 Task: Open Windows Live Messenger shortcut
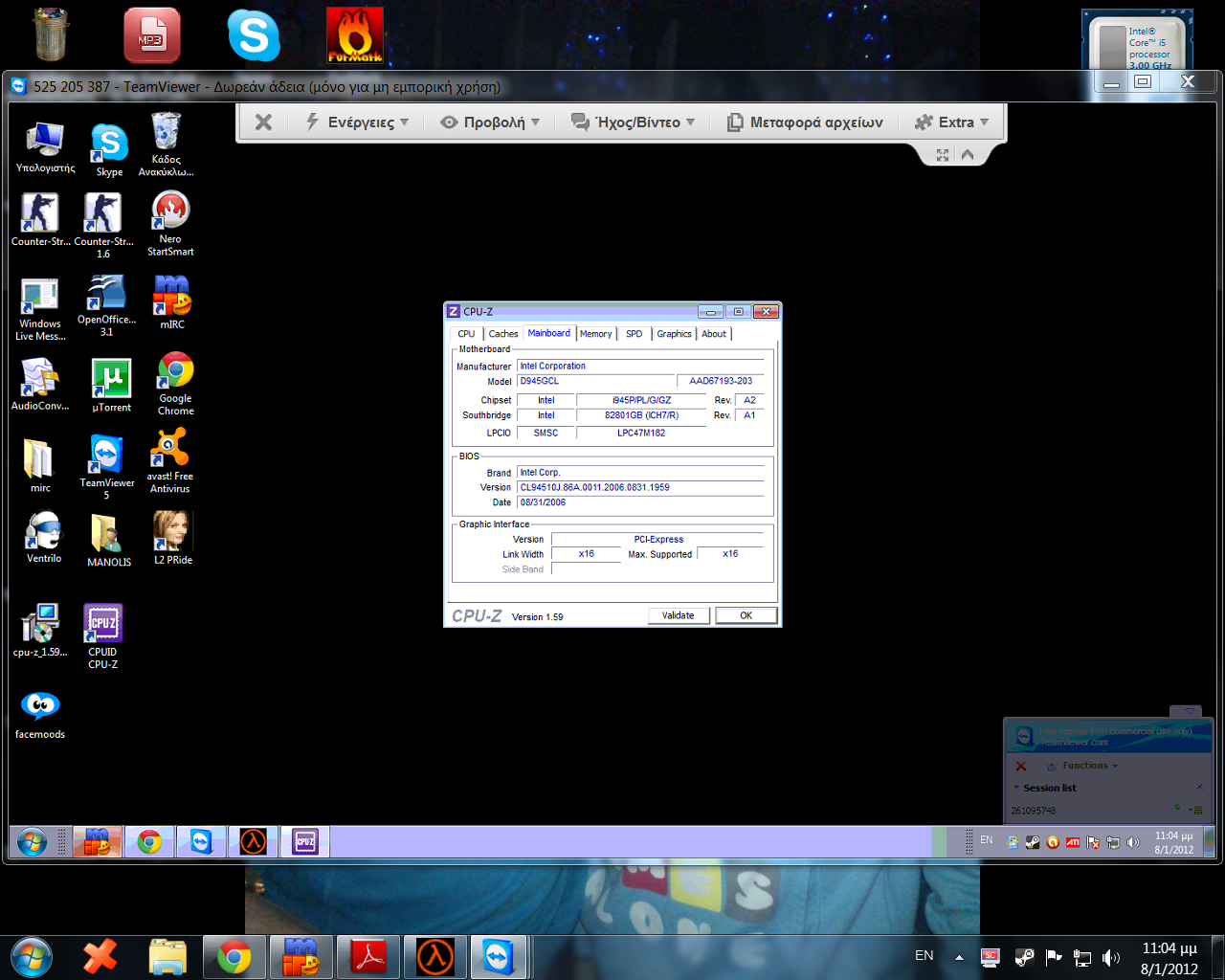[x=40, y=309]
